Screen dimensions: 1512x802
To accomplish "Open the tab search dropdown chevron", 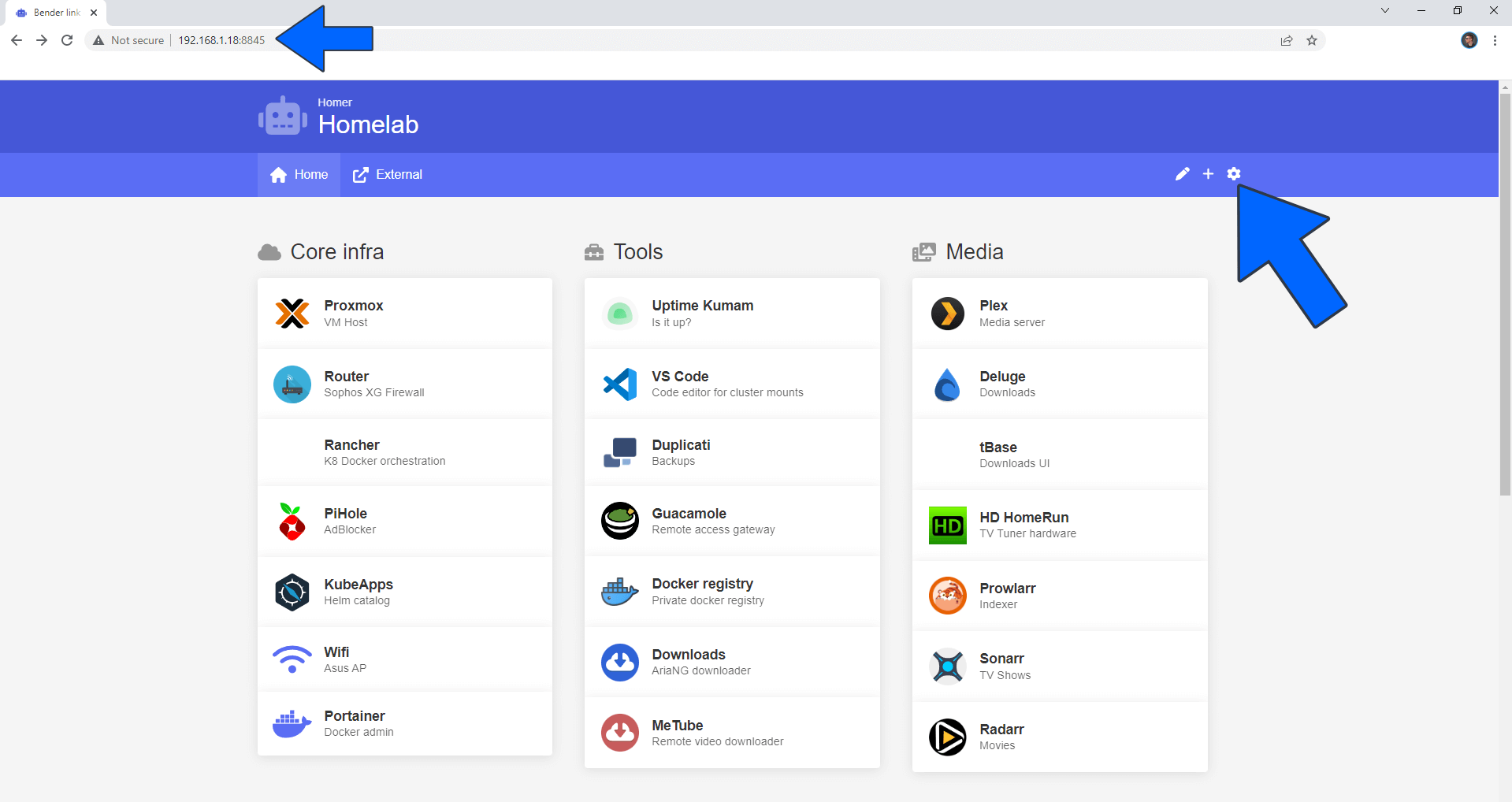I will pyautogui.click(x=1384, y=11).
